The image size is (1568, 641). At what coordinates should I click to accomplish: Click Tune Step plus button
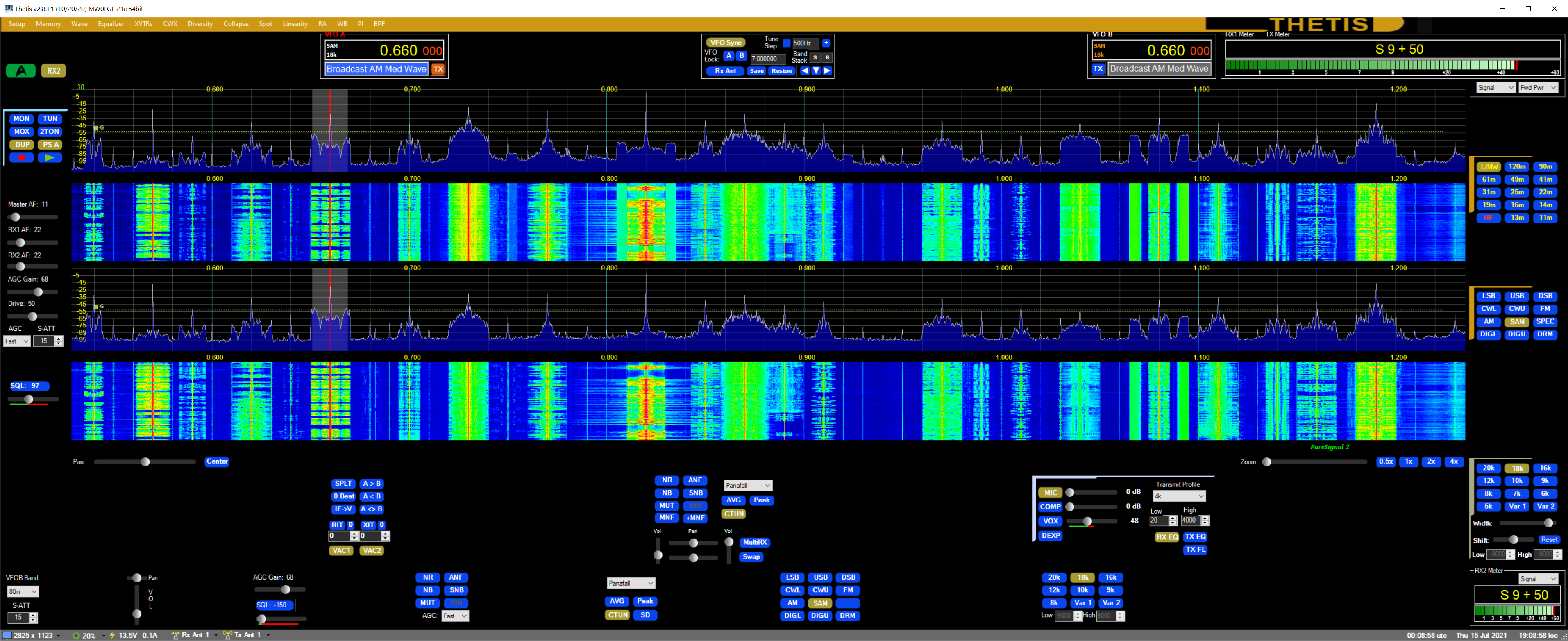coord(826,43)
